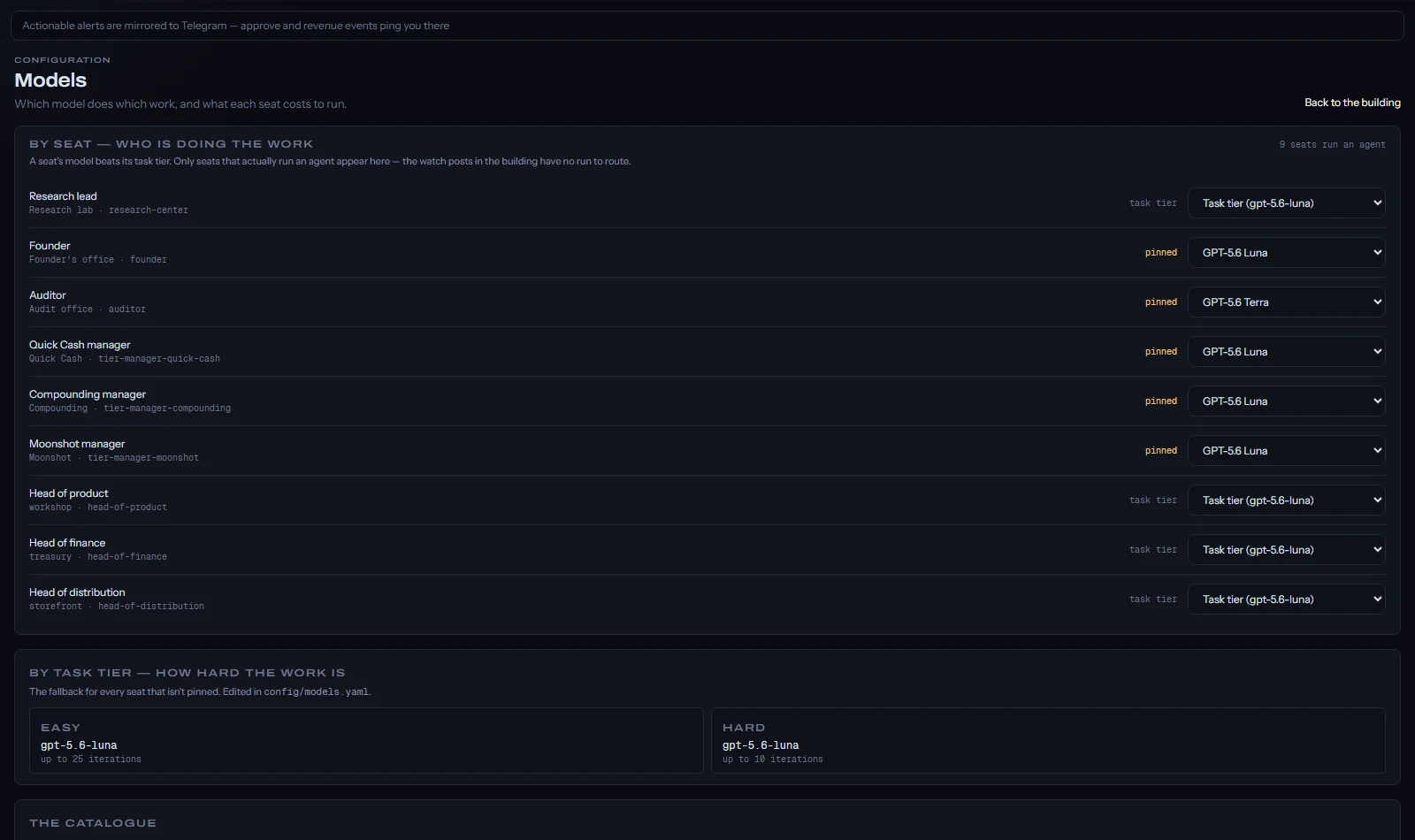Open the Research lead model dropdown
Image resolution: width=1415 pixels, height=840 pixels.
(x=1286, y=203)
